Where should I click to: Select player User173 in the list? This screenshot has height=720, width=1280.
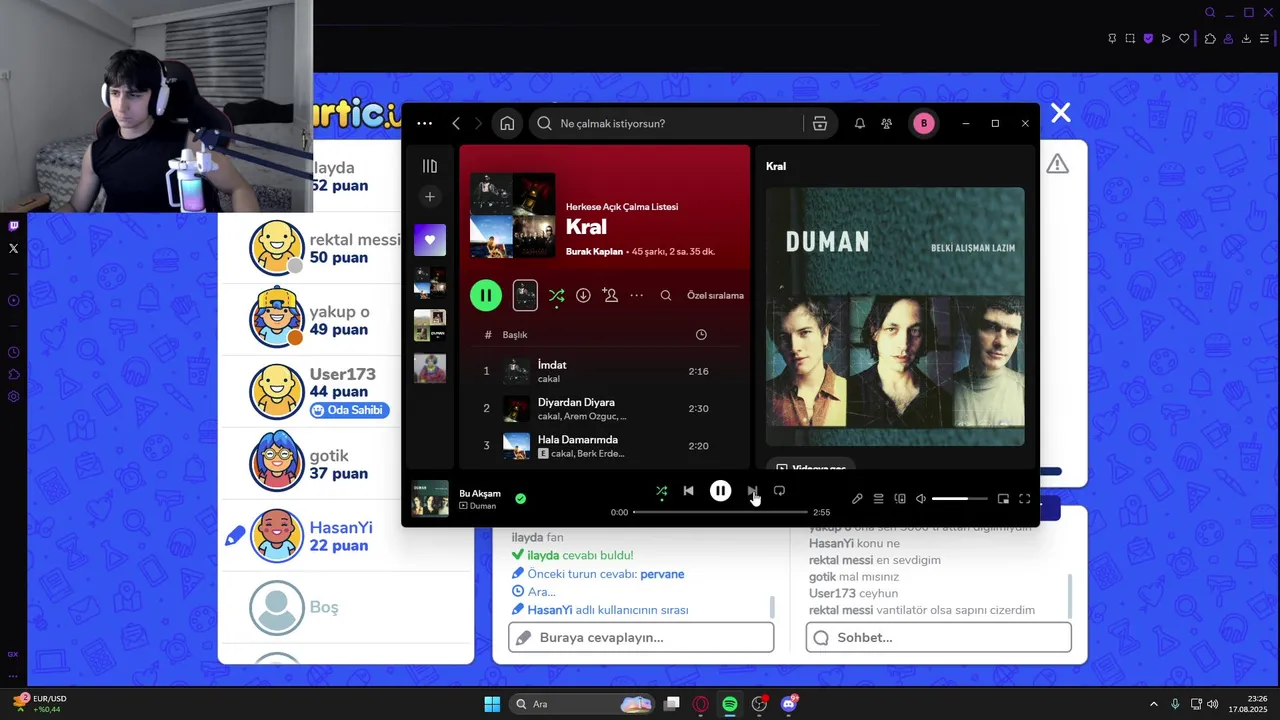[x=345, y=391]
